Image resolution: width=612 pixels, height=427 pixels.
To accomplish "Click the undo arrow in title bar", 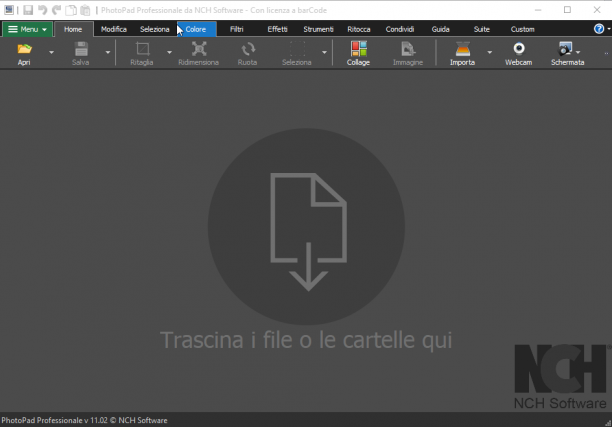I will [43, 10].
